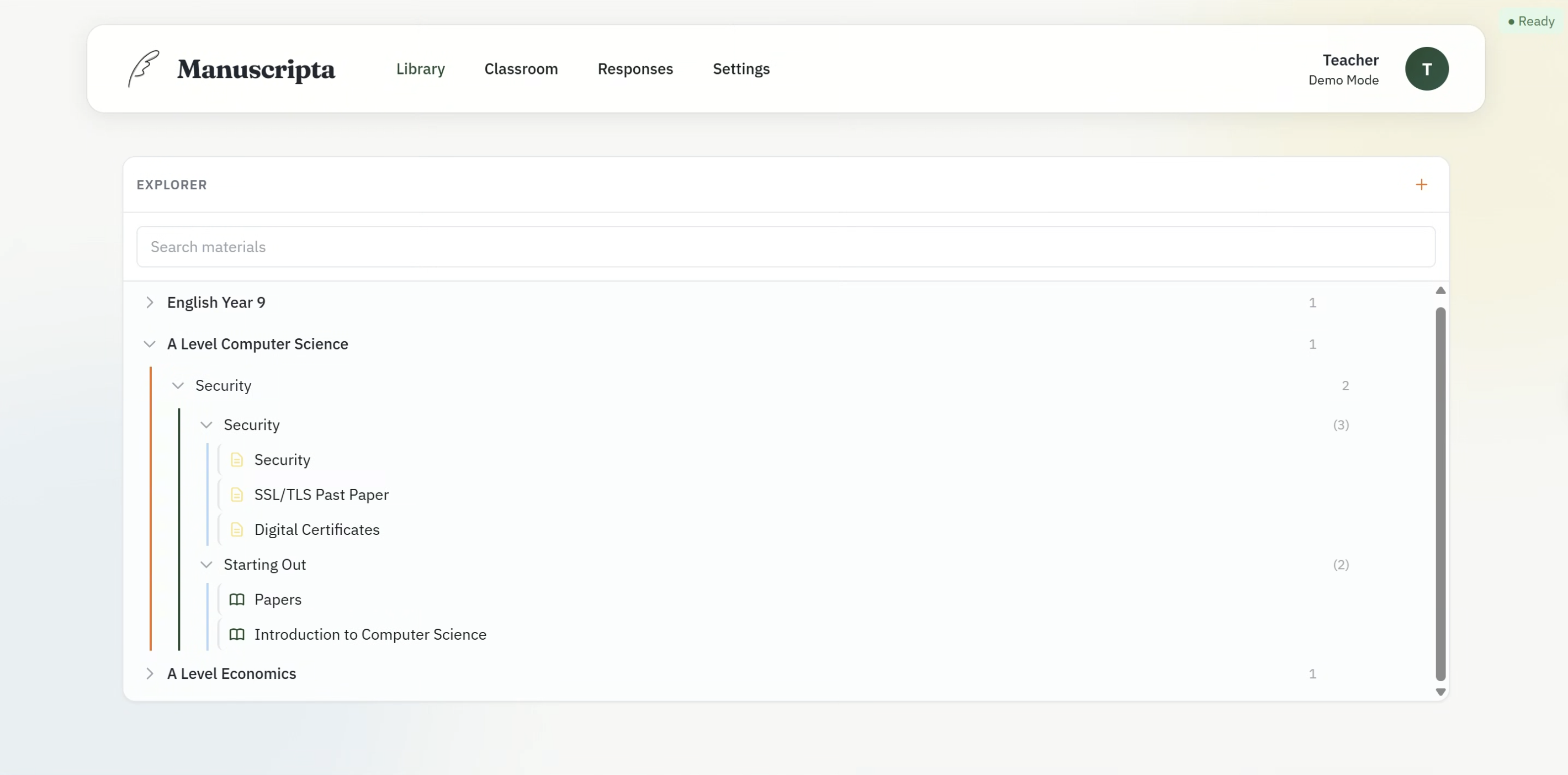Select the SSL/TLS Past Paper document
Image resolution: width=1568 pixels, height=775 pixels.
click(321, 495)
